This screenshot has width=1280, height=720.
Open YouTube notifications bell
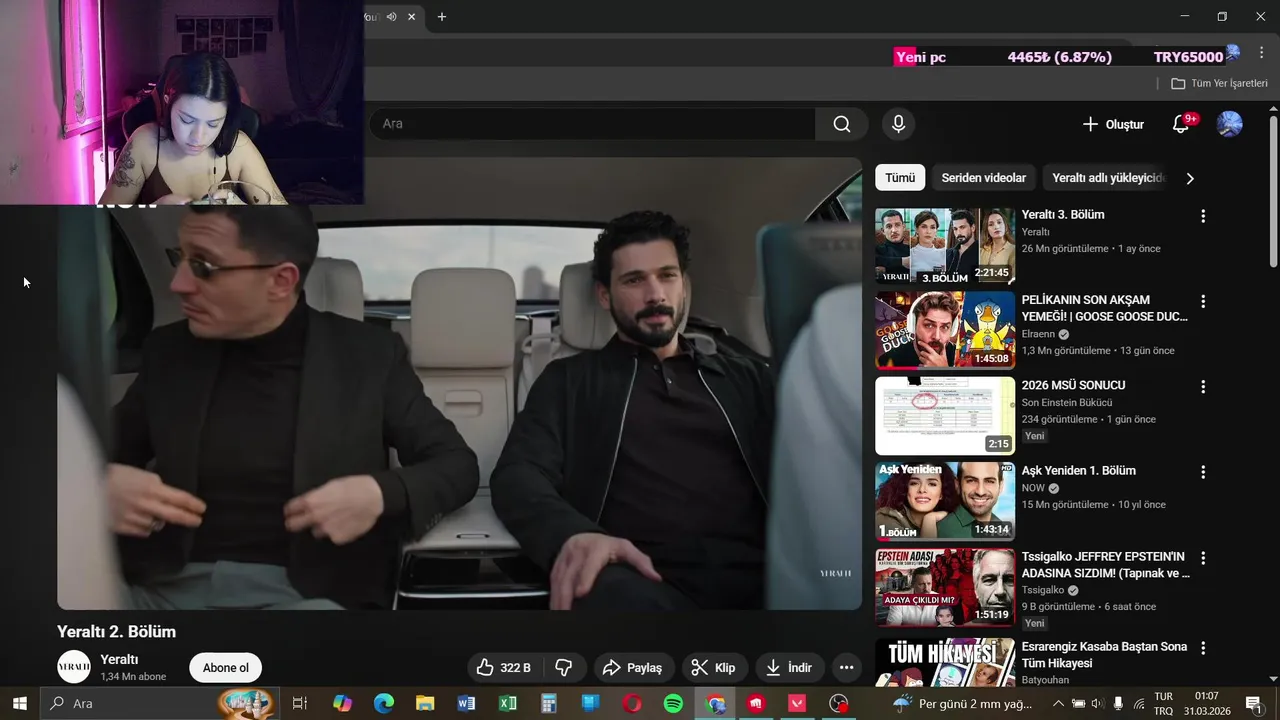pyautogui.click(x=1181, y=124)
